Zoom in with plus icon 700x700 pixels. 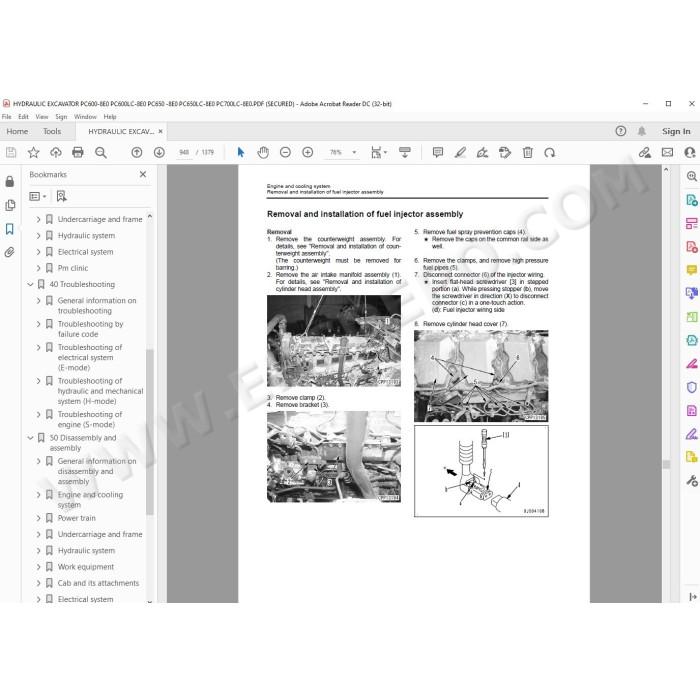[x=308, y=153]
